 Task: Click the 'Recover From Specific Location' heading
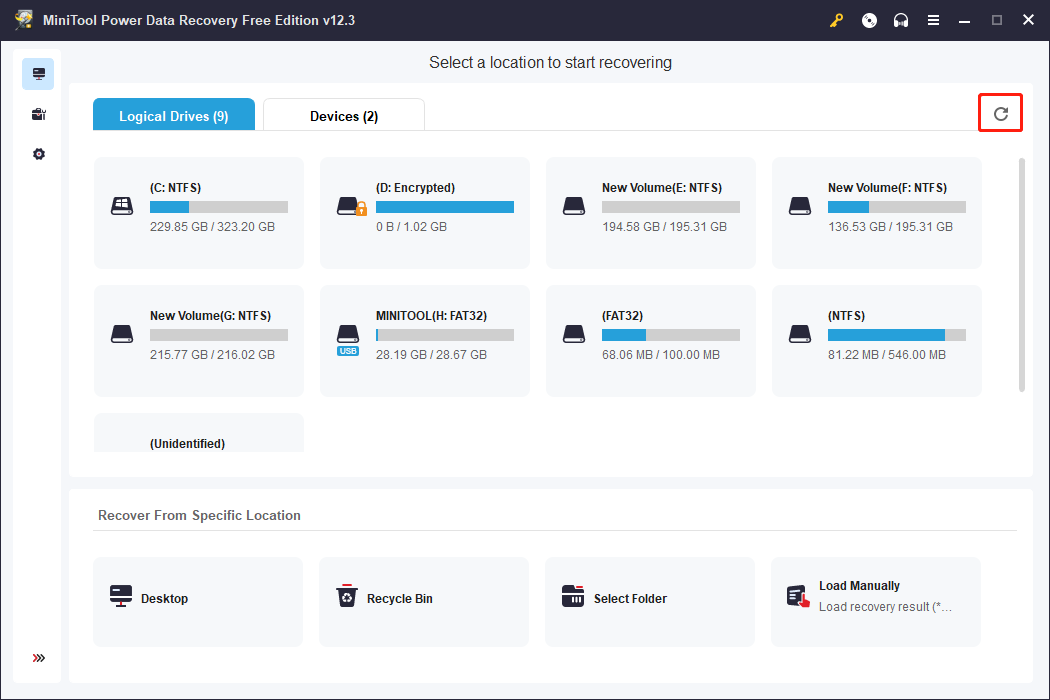point(199,515)
